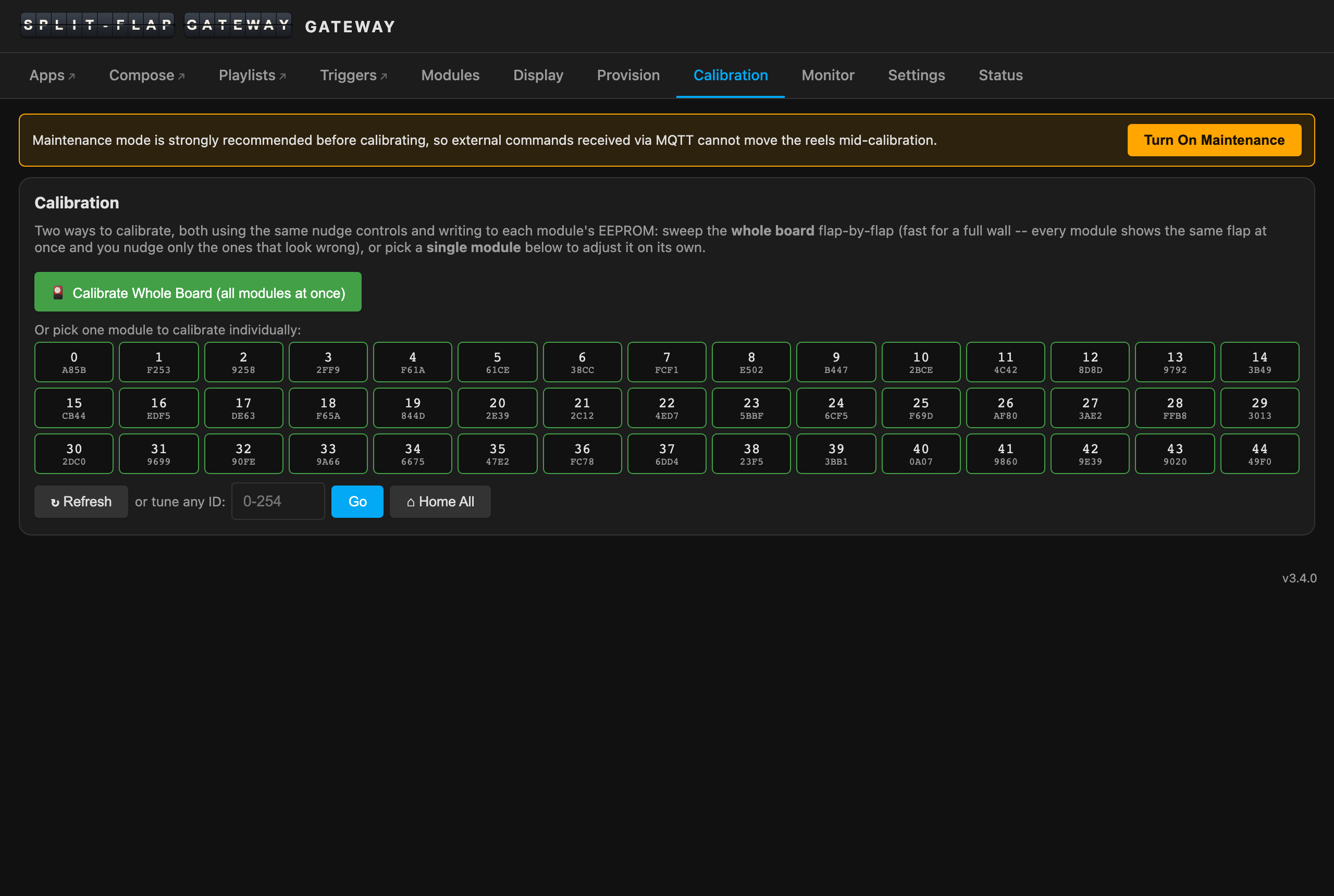Choose module 38 23F5
This screenshot has width=1334, height=896.
point(751,454)
